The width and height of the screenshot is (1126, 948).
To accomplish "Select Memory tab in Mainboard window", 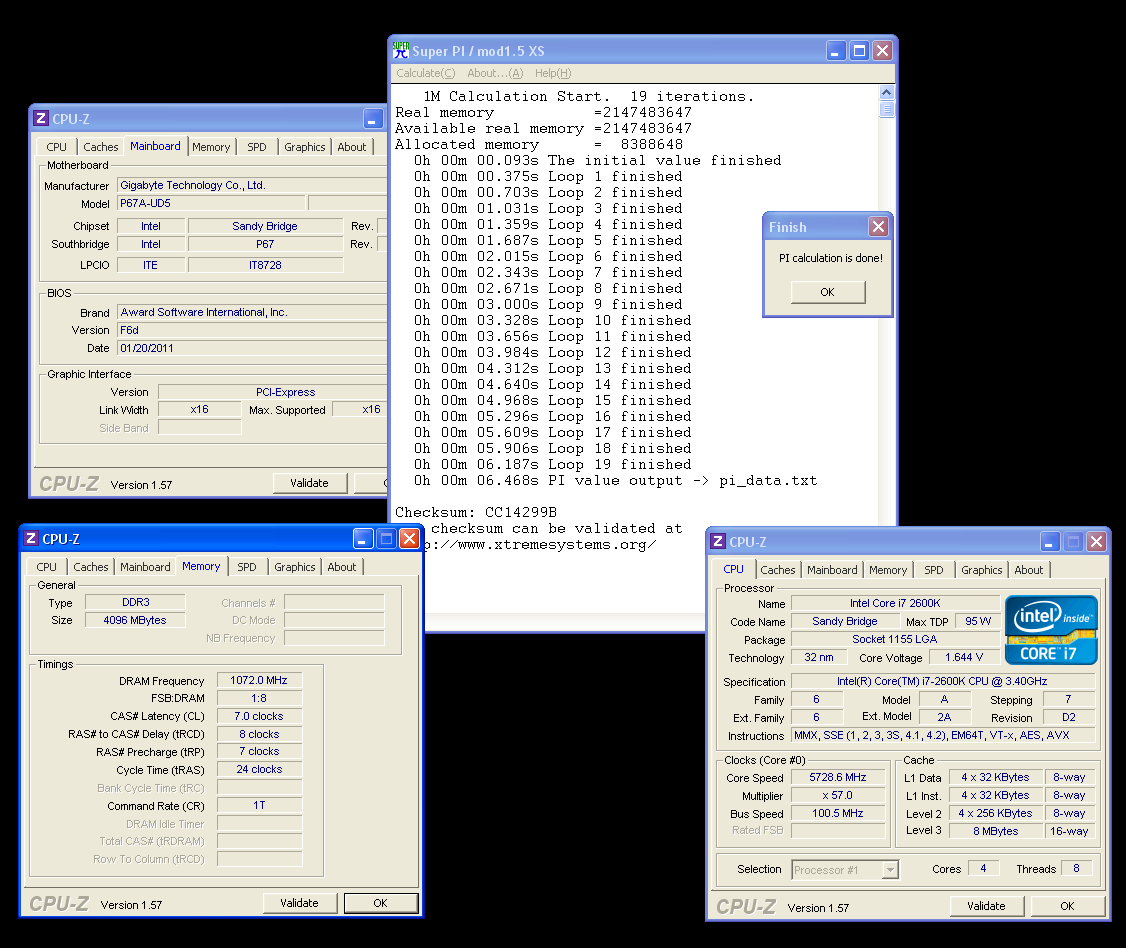I will tap(211, 147).
